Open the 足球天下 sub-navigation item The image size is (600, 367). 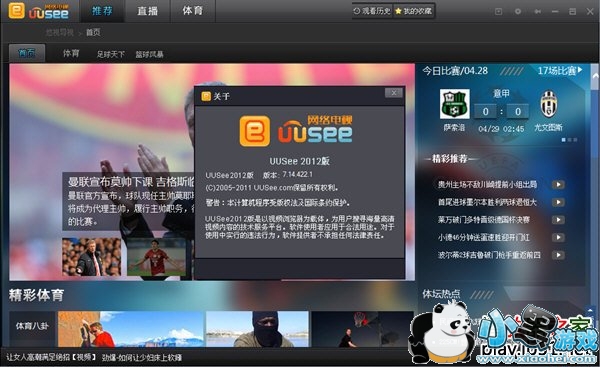111,54
